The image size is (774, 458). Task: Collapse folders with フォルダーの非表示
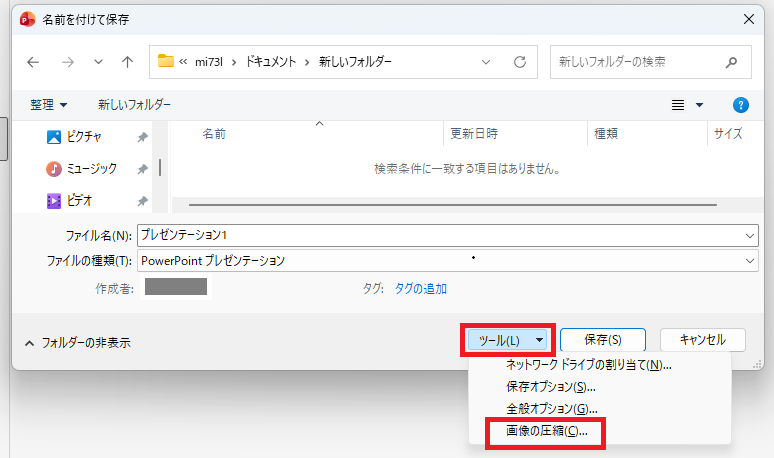(x=77, y=342)
